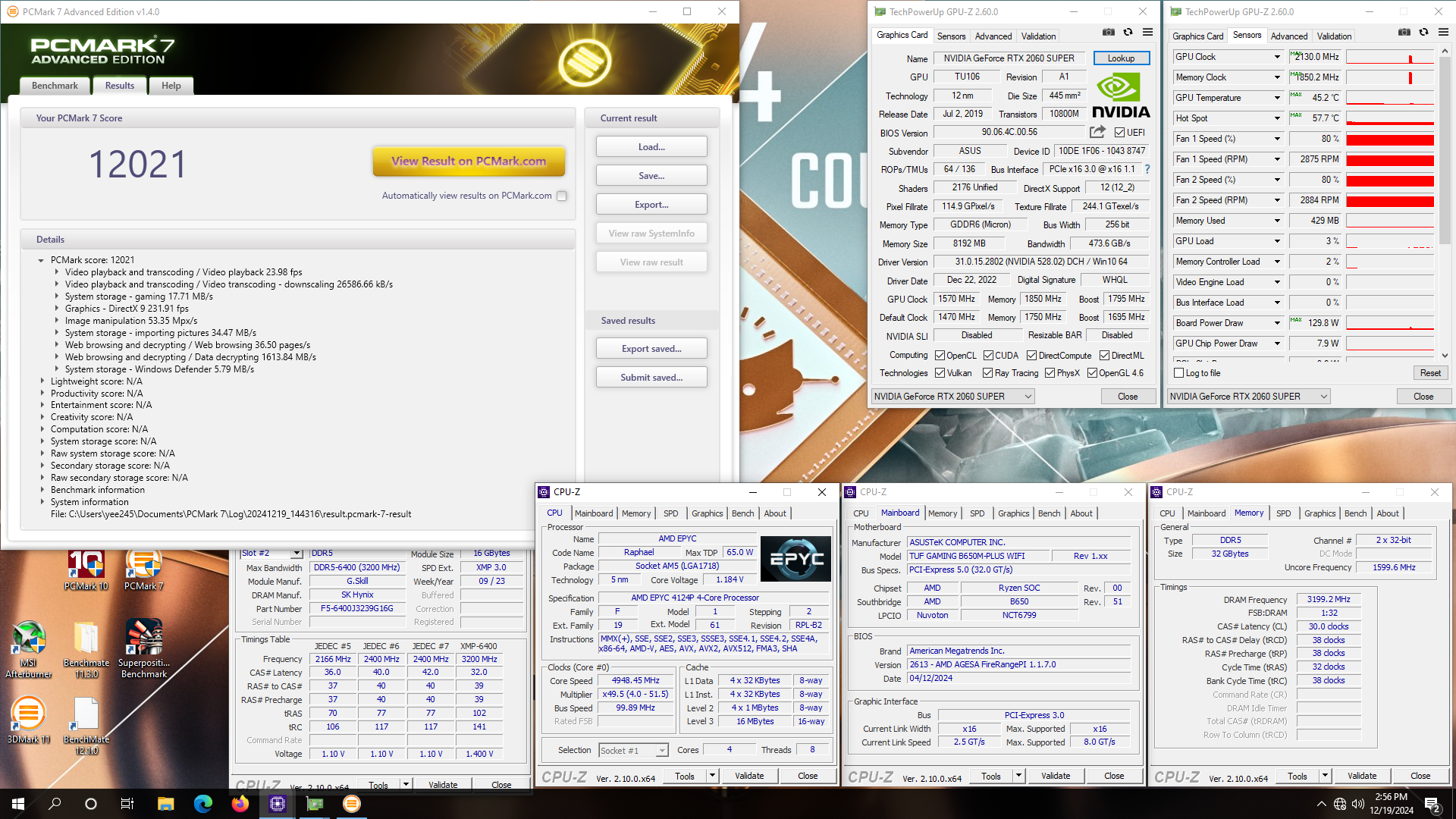This screenshot has width=1456, height=819.
Task: Switch to SPD tab in CPU-Z Memory window
Action: [1283, 513]
